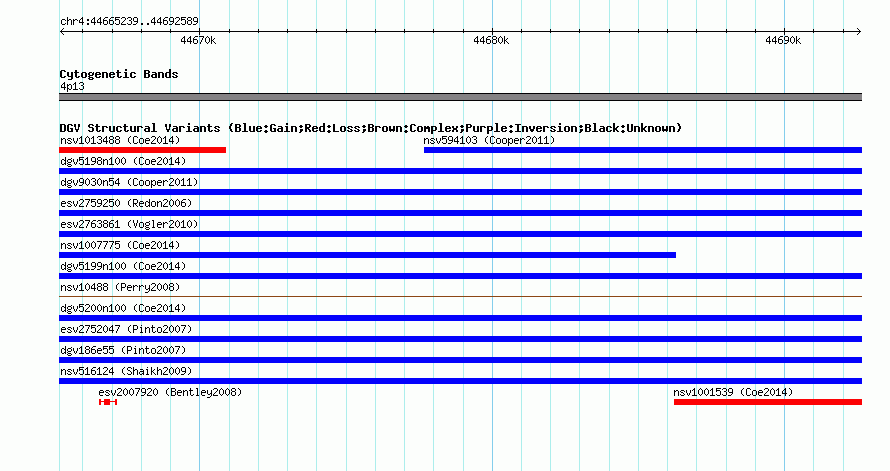Viewport: 890px width, 471px height.
Task: Click the 44670k ruler tick label
Action: point(198,40)
